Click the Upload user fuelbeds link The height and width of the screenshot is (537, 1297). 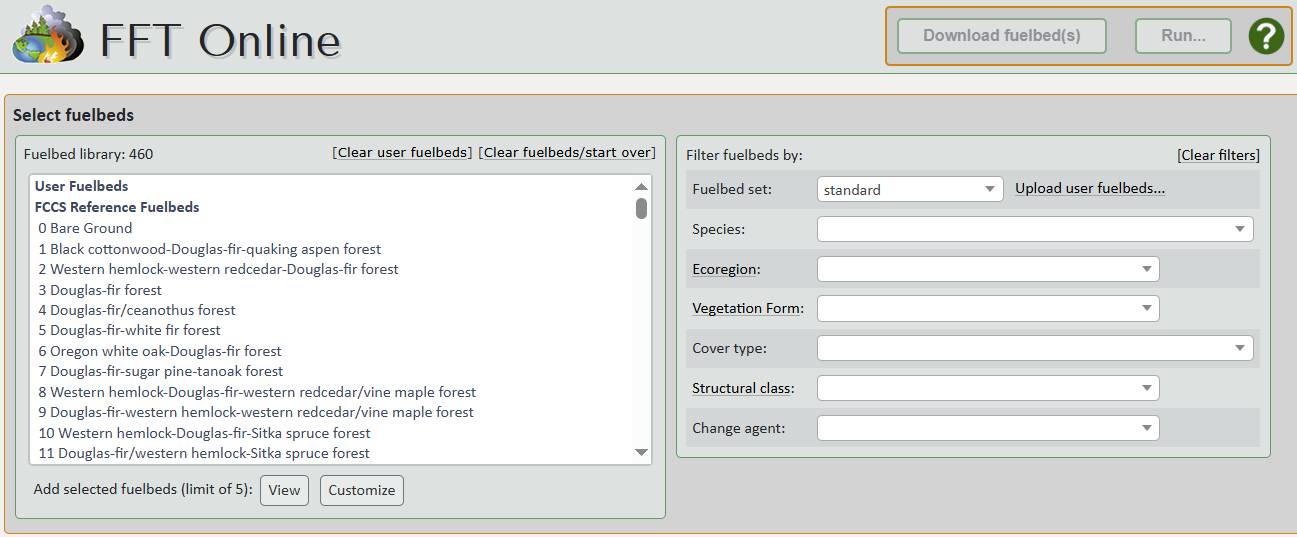click(1090, 188)
